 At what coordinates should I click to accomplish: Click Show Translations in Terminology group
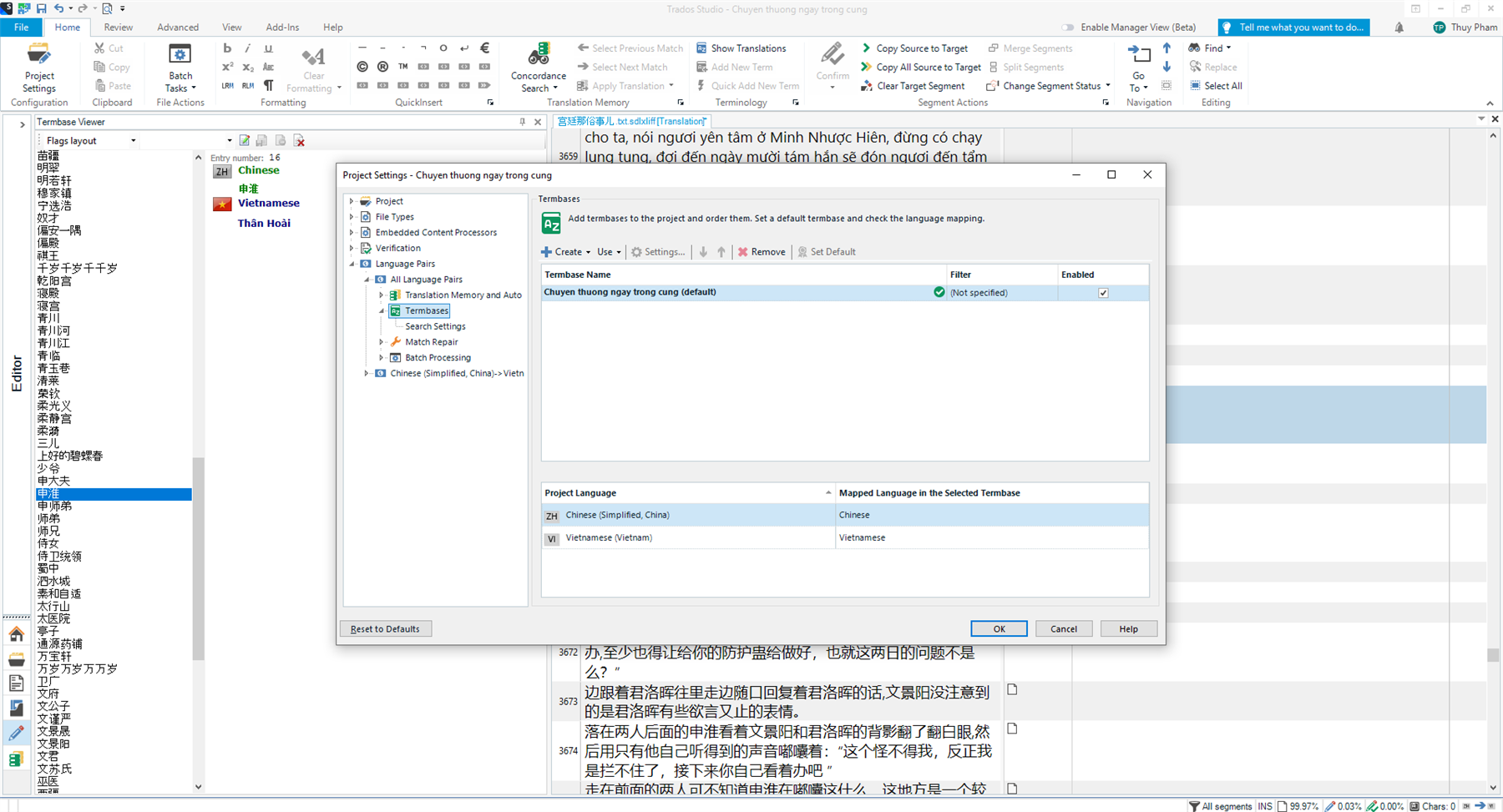741,48
